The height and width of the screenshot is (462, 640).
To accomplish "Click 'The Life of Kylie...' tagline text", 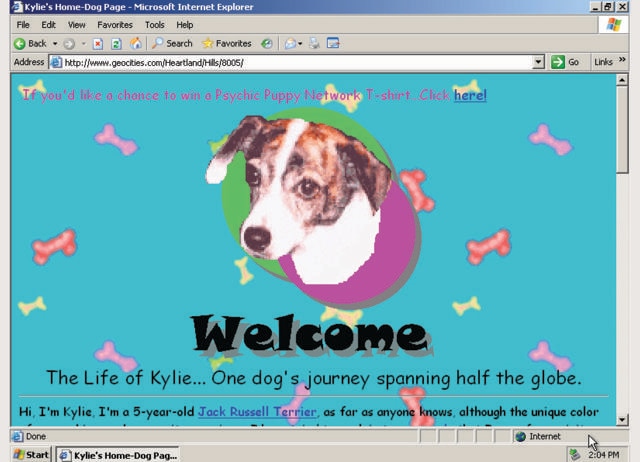I will 314,378.
